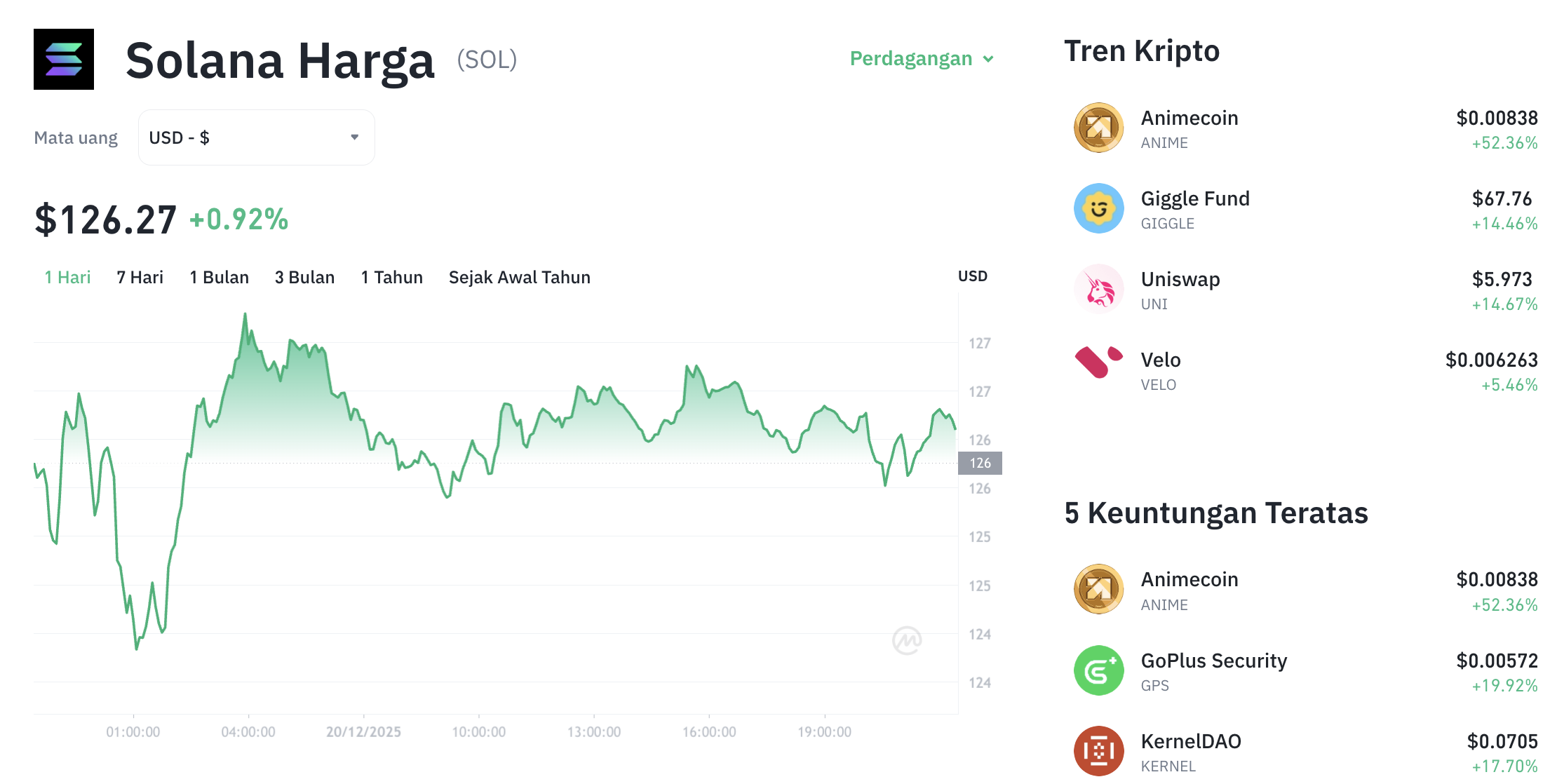Switch chart range to 7 Hari
This screenshot has width=1550, height=784.
click(x=140, y=277)
